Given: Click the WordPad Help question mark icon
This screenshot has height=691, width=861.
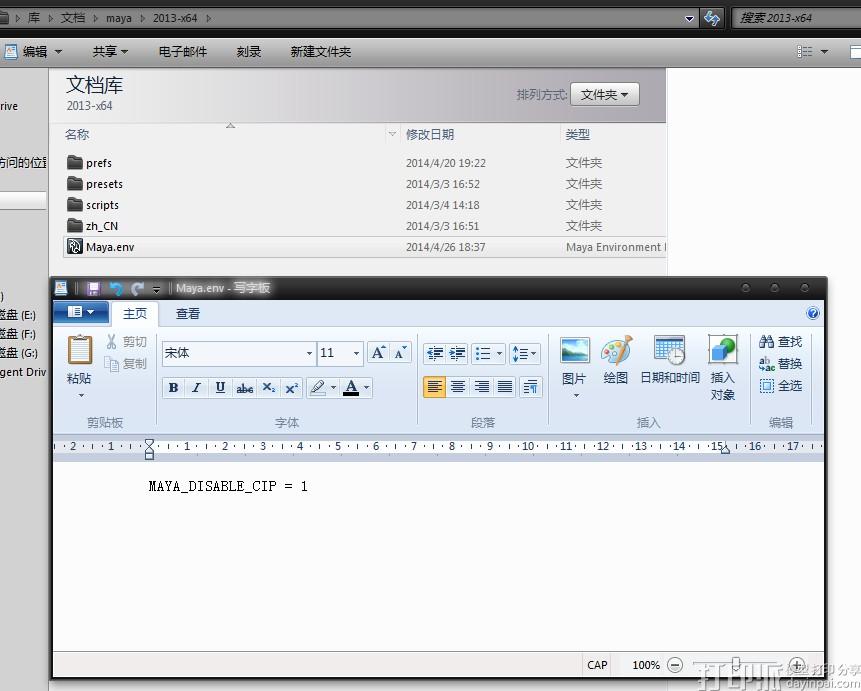Looking at the screenshot, I should click(813, 313).
